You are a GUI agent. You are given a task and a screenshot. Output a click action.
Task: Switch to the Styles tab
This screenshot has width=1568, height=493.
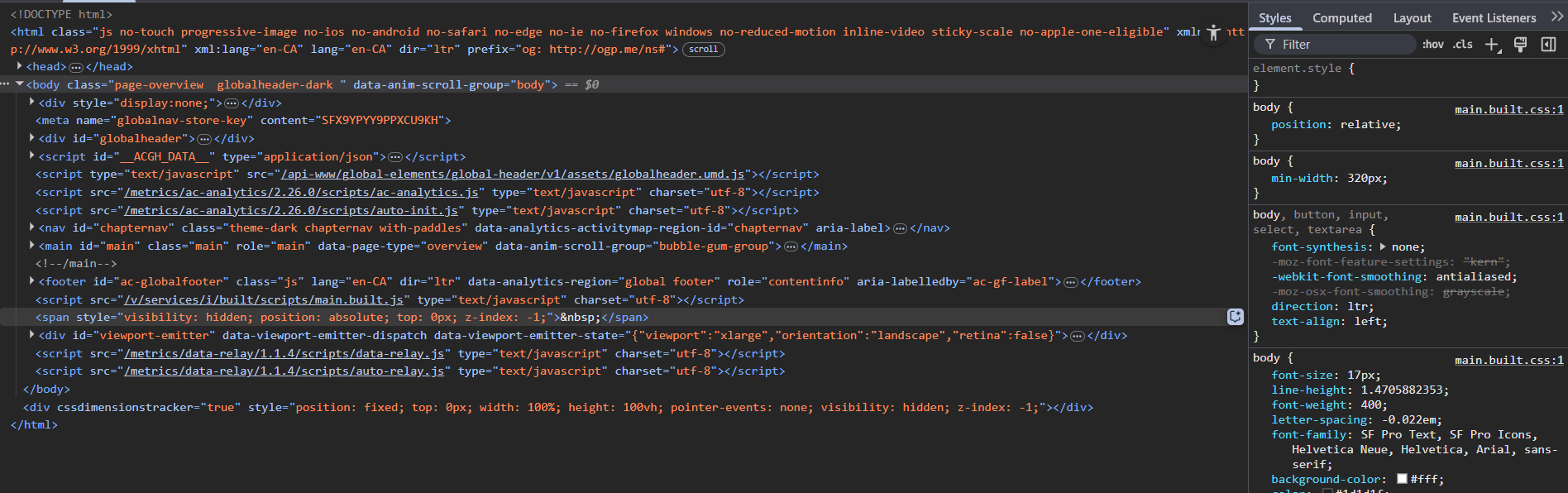tap(1274, 18)
